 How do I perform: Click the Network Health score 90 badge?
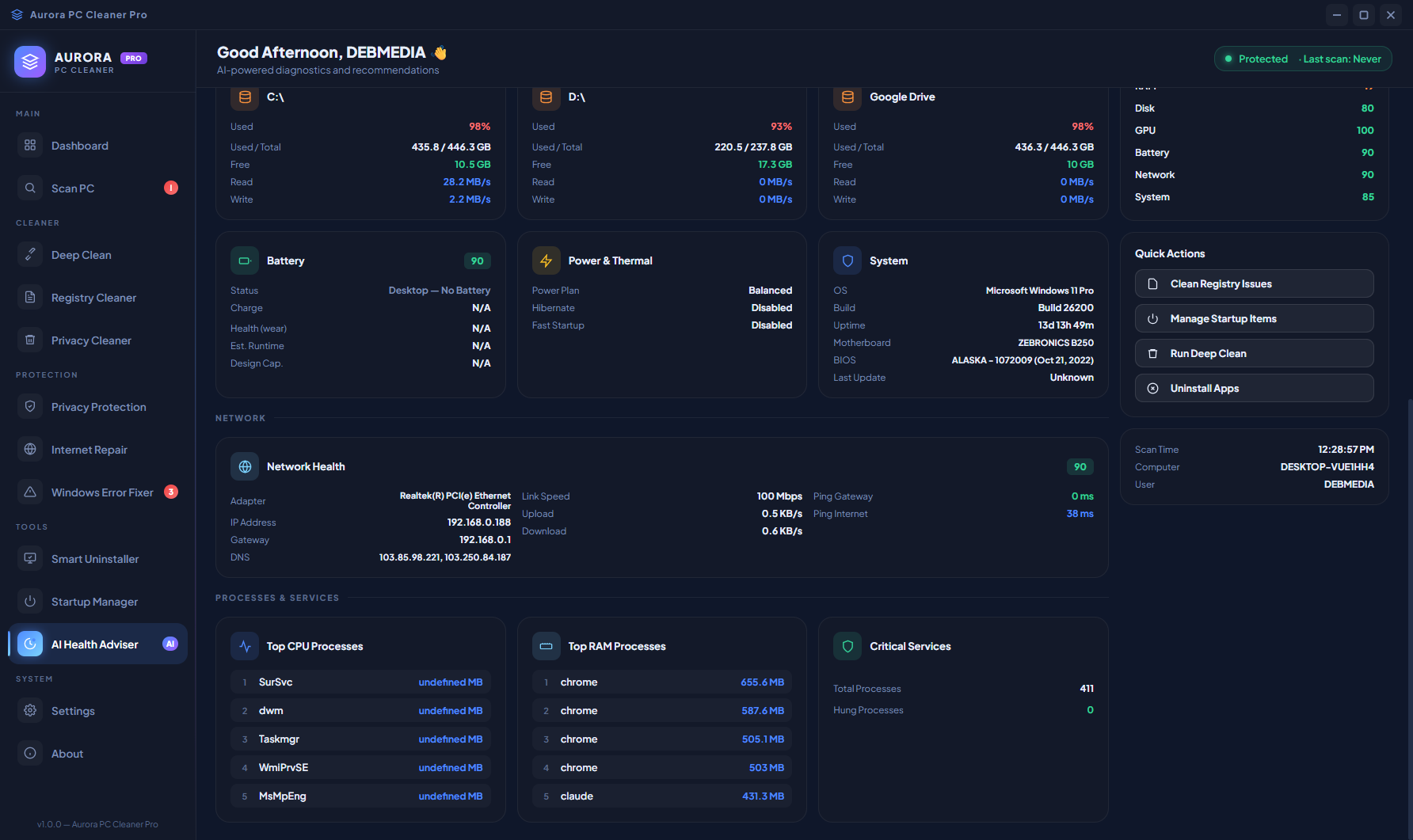point(1080,466)
